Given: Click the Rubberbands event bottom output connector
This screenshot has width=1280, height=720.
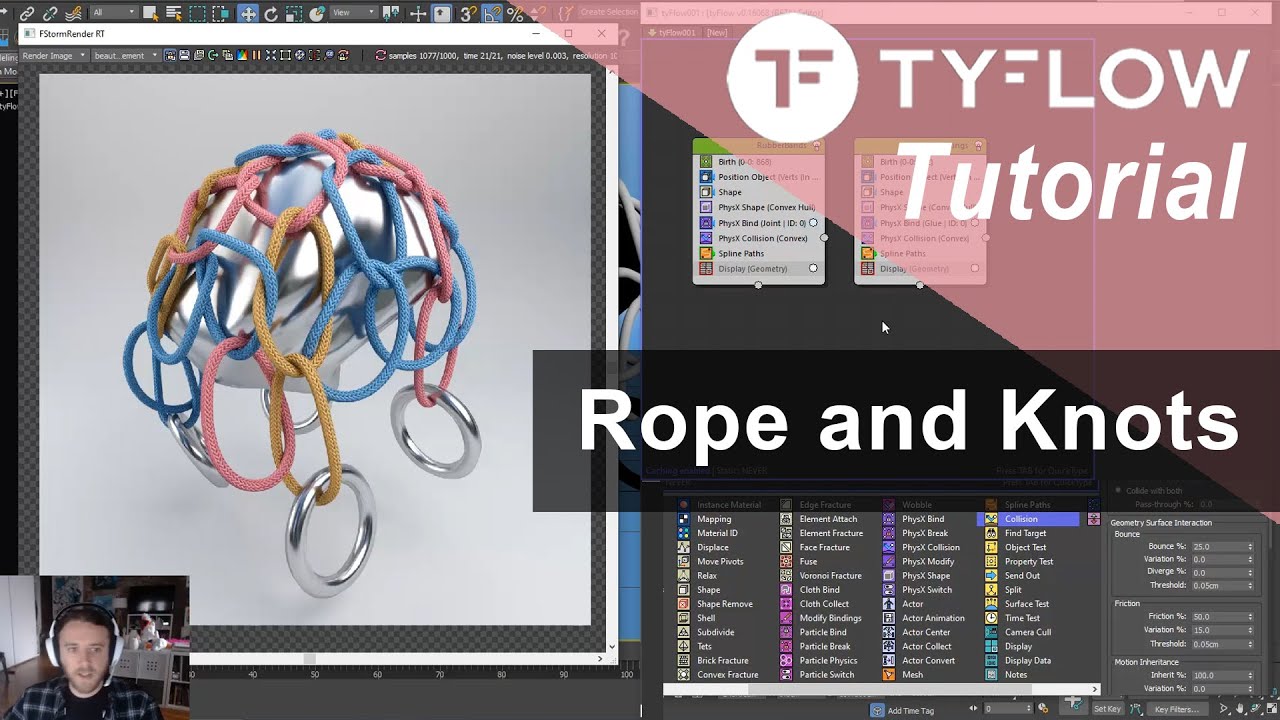Looking at the screenshot, I should point(758,285).
